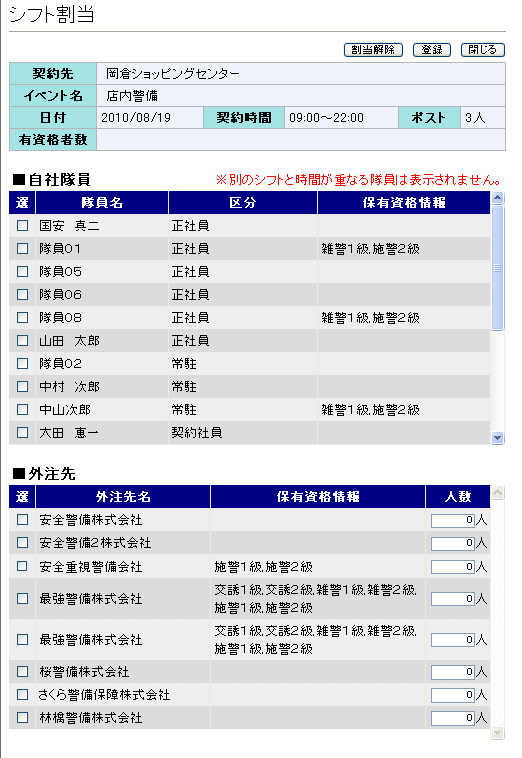Click the 登録 button

coord(432,50)
